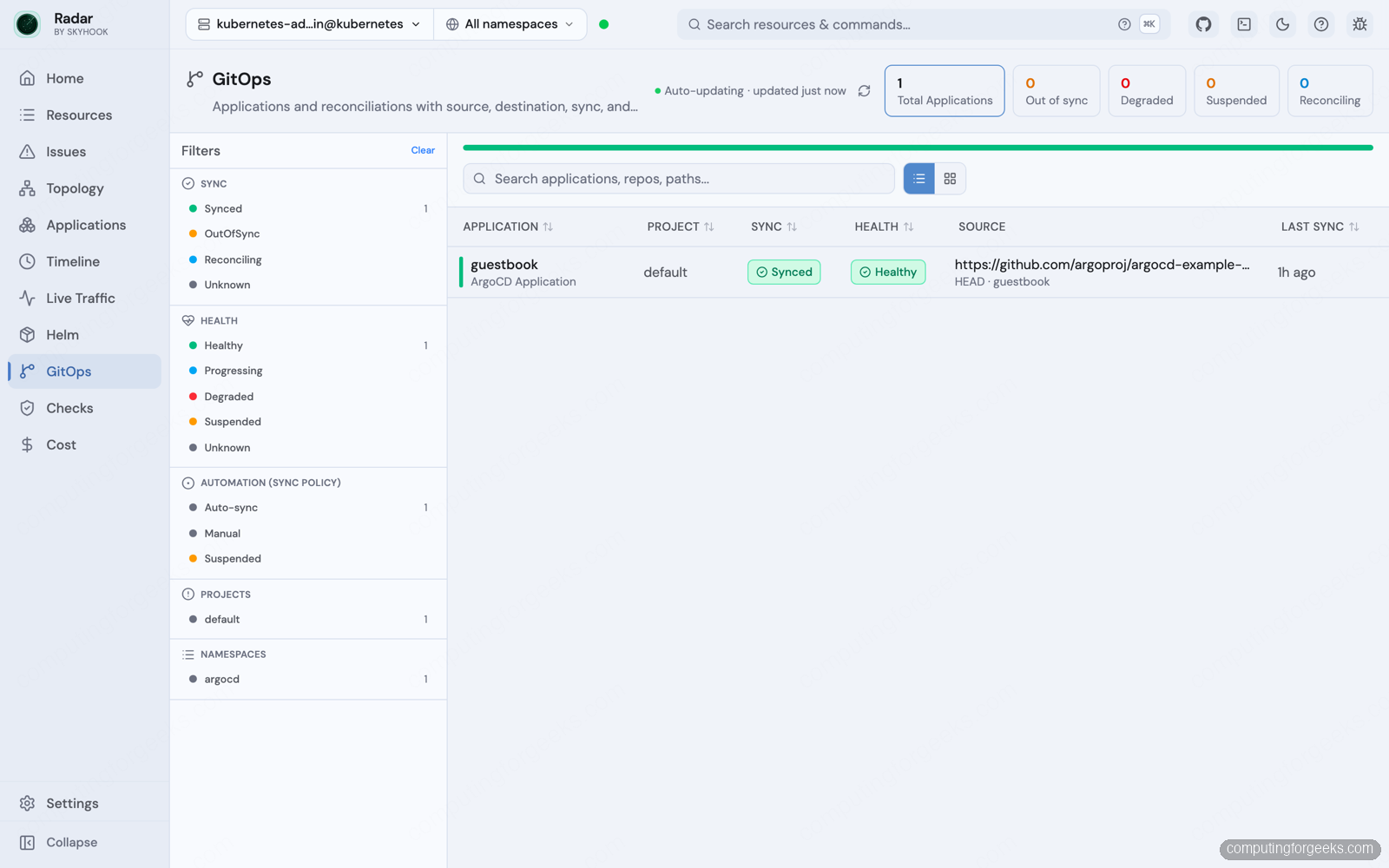Click the Settings gear icon
This screenshot has height=868, width=1389.
click(x=28, y=804)
